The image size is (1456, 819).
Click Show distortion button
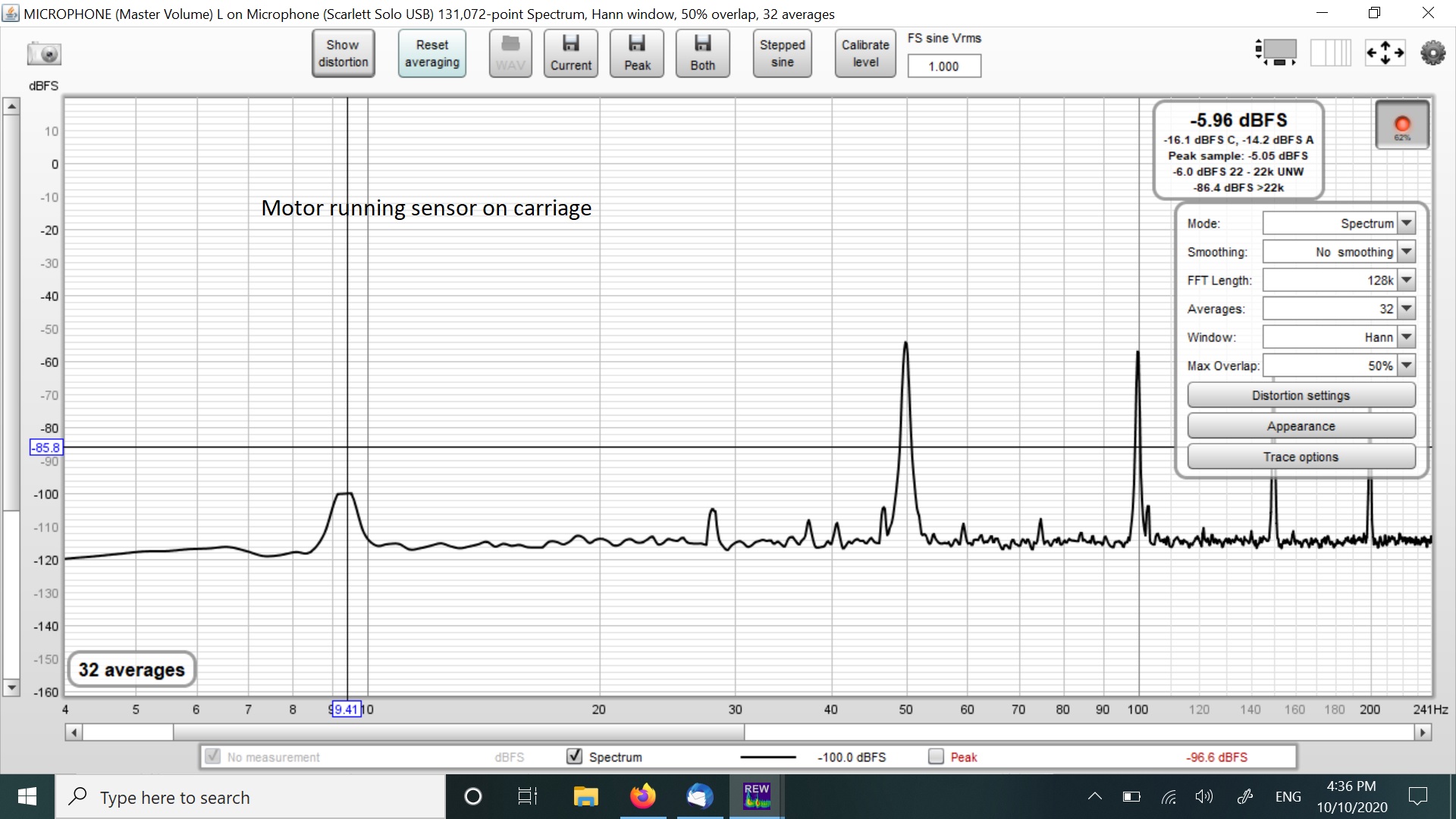coord(343,54)
